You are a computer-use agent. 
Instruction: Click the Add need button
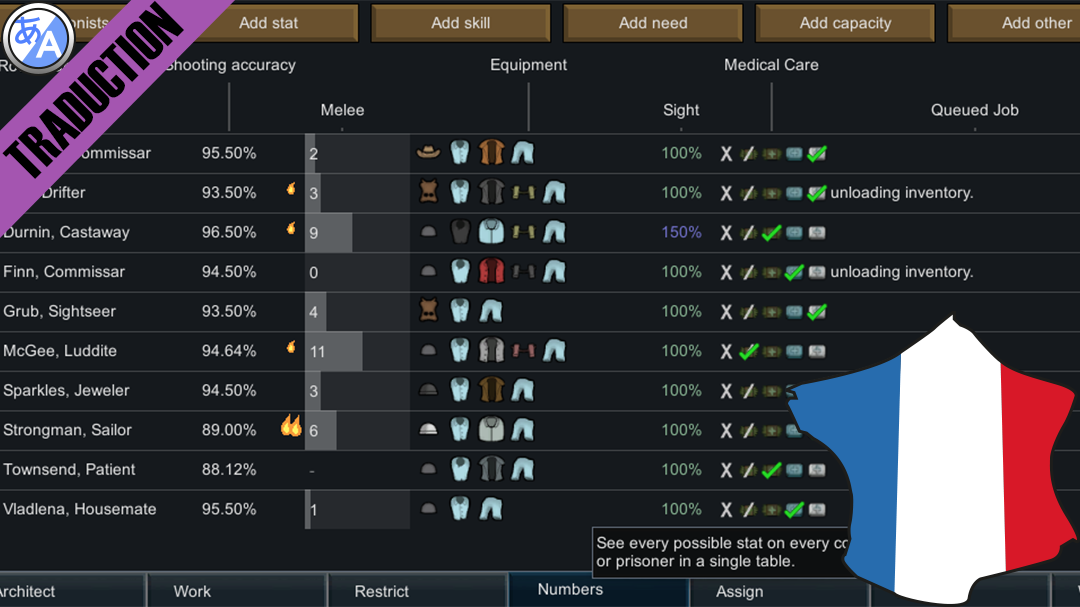[653, 23]
